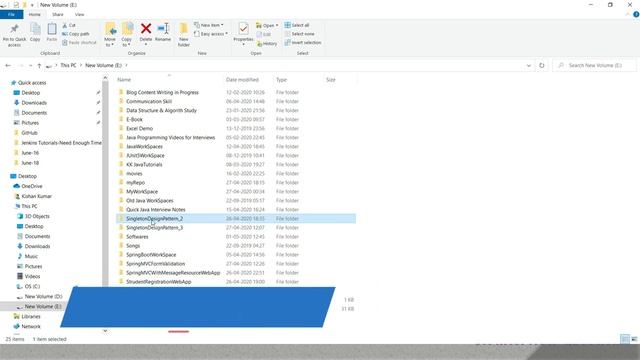Click the Rename icon
640x360 pixels.
point(163,28)
